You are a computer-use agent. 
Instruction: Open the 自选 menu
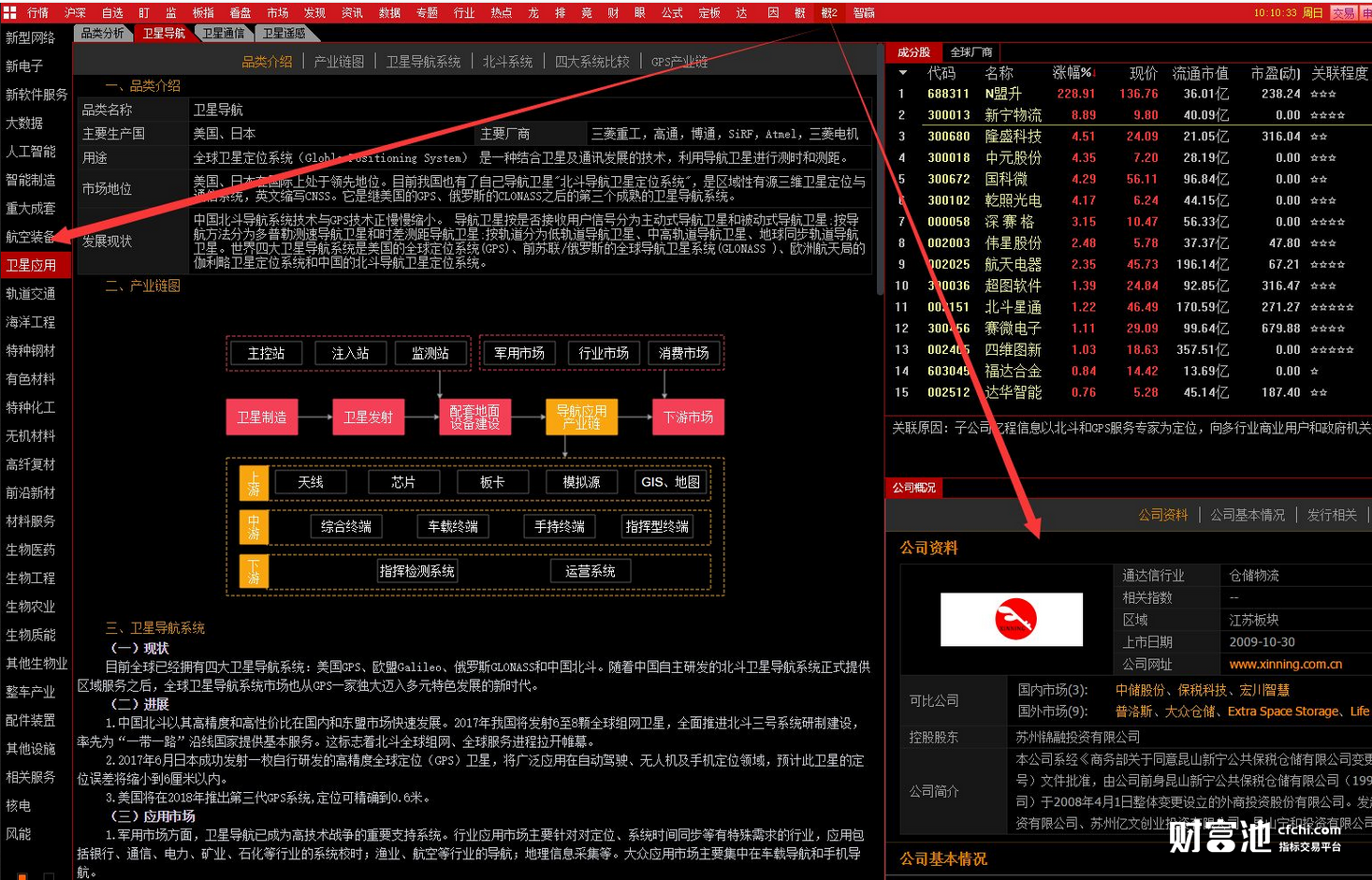pyautogui.click(x=112, y=13)
